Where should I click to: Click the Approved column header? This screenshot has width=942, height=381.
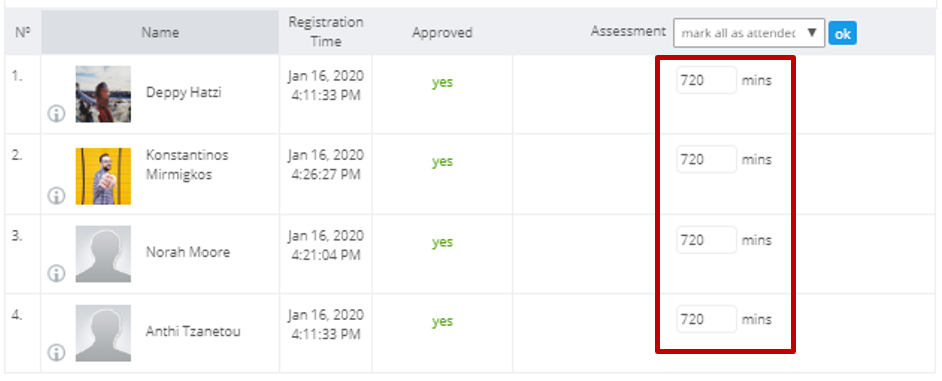pyautogui.click(x=442, y=32)
